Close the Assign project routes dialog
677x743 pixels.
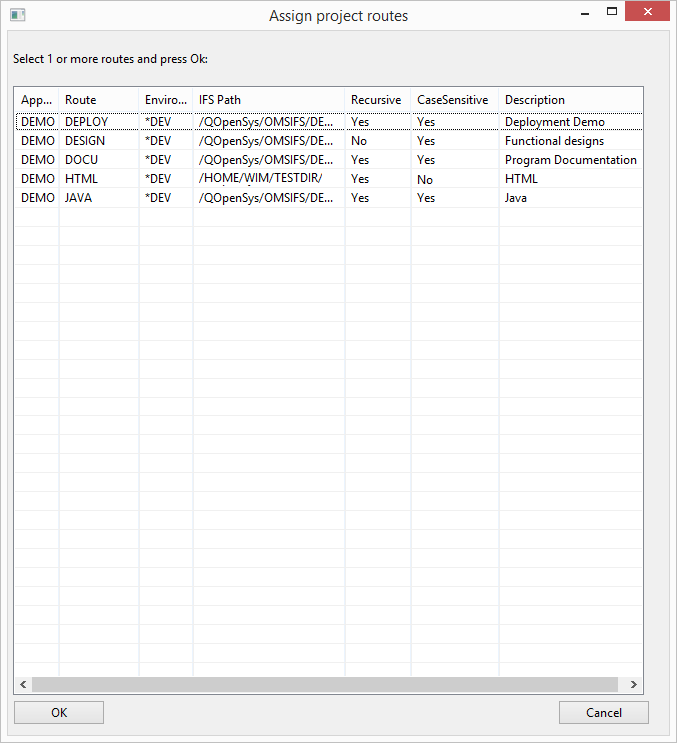tap(651, 12)
